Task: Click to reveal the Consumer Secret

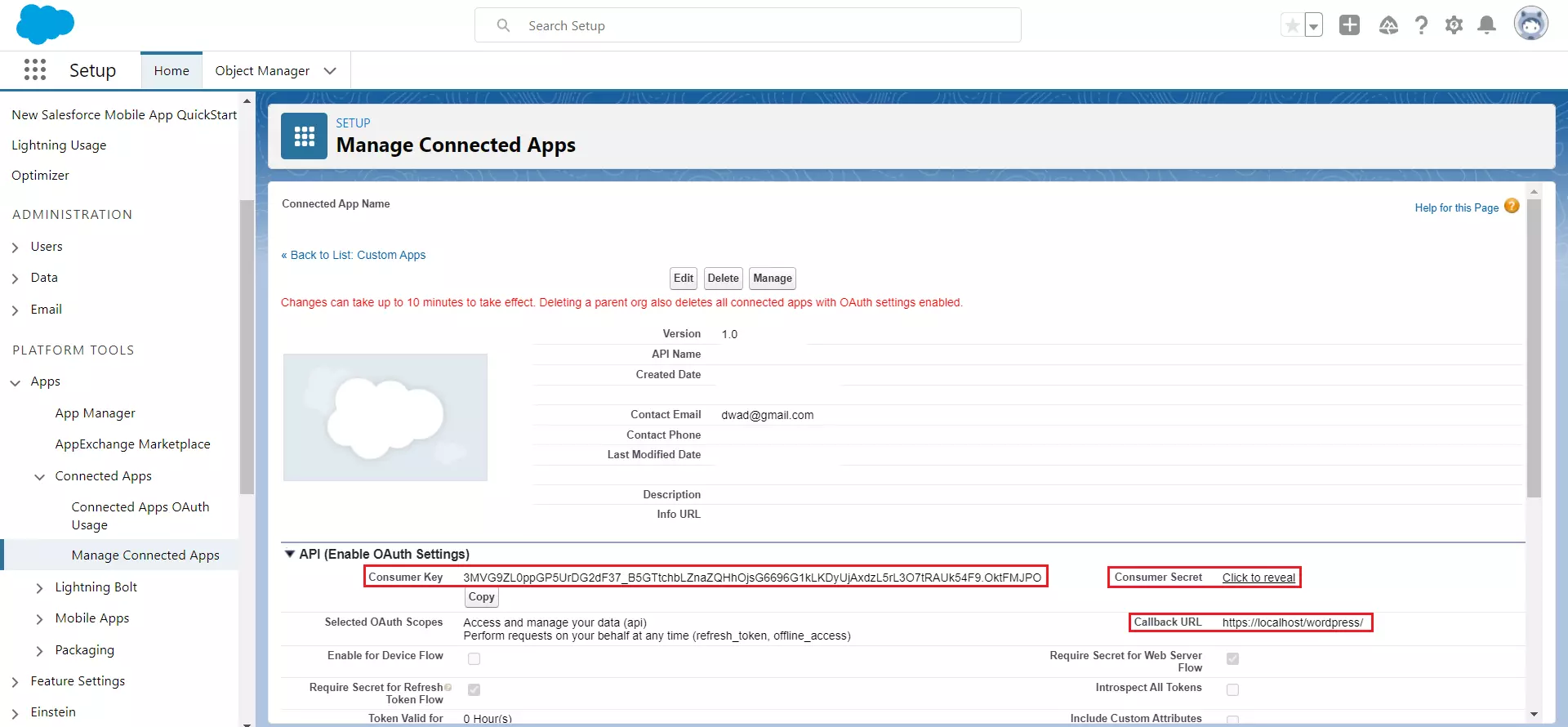Action: [1258, 578]
